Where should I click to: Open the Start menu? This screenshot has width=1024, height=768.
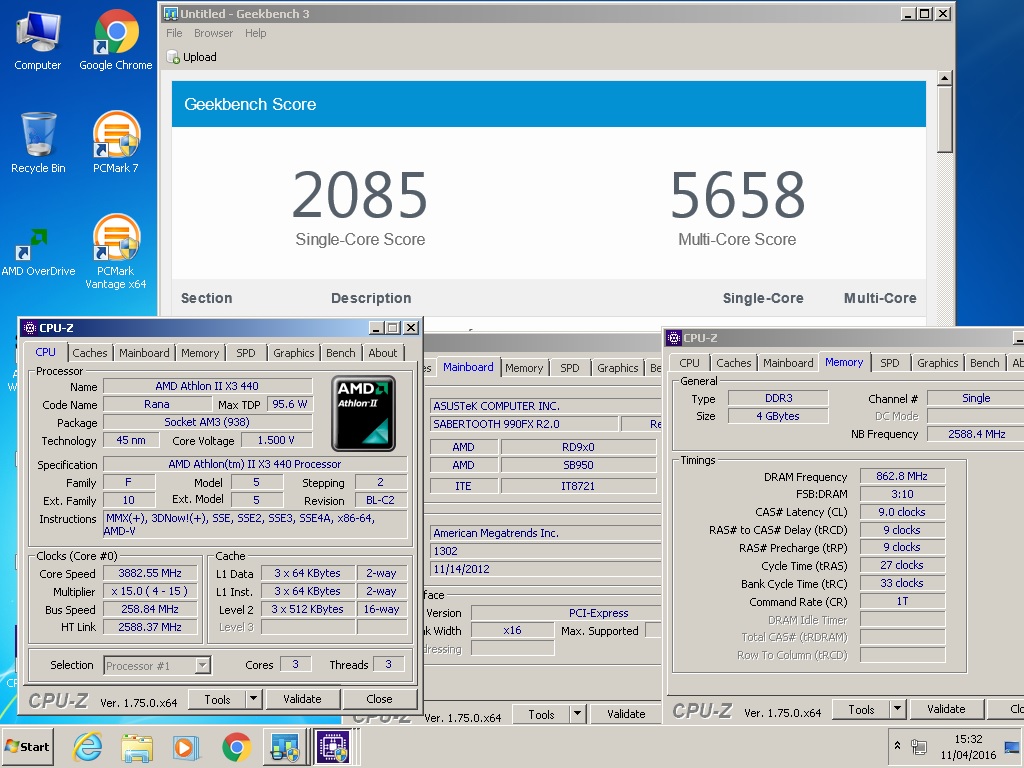pyautogui.click(x=27, y=746)
